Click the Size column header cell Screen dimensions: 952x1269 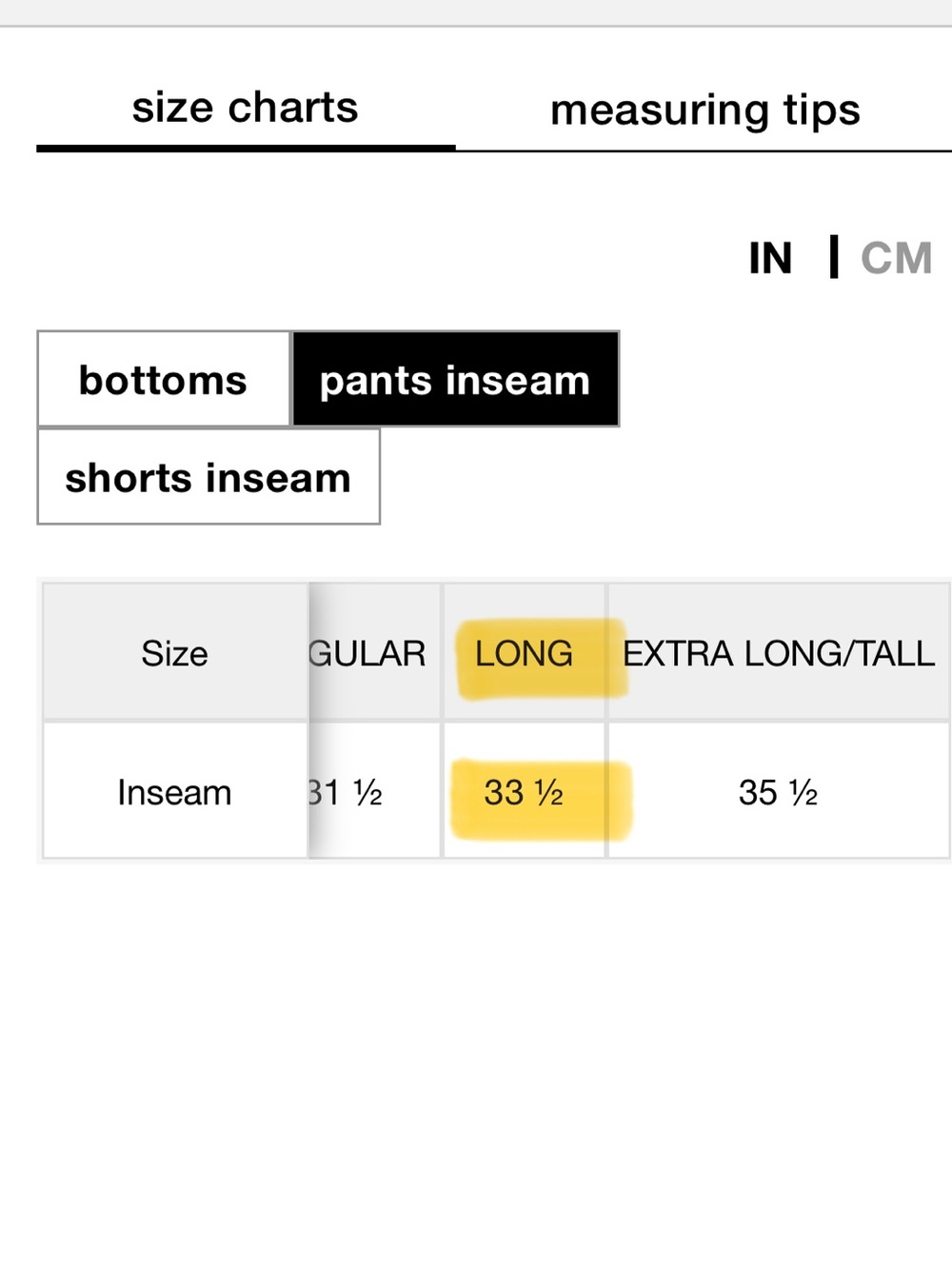pos(175,653)
